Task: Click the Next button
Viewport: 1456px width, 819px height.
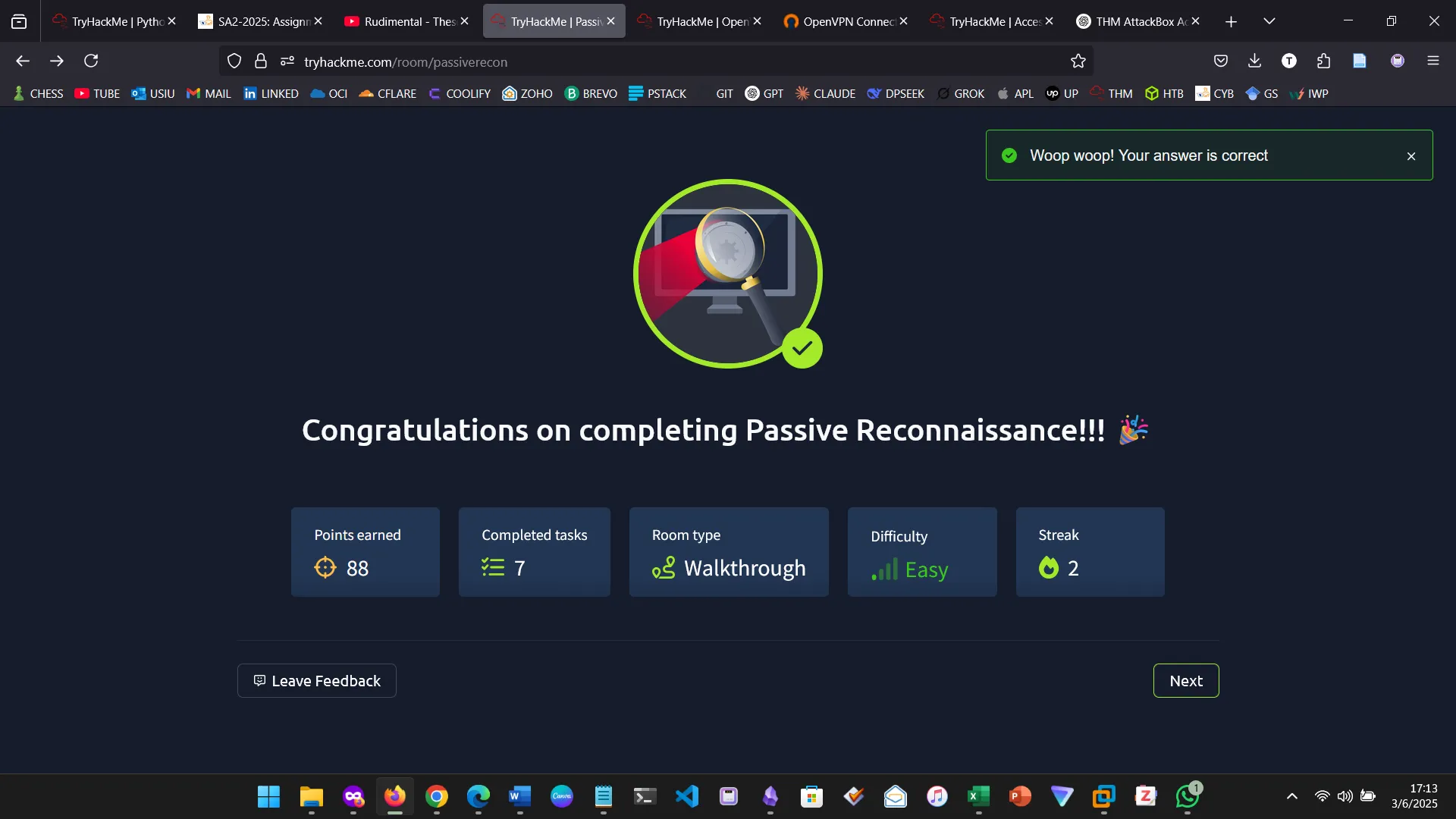Action: (1185, 680)
